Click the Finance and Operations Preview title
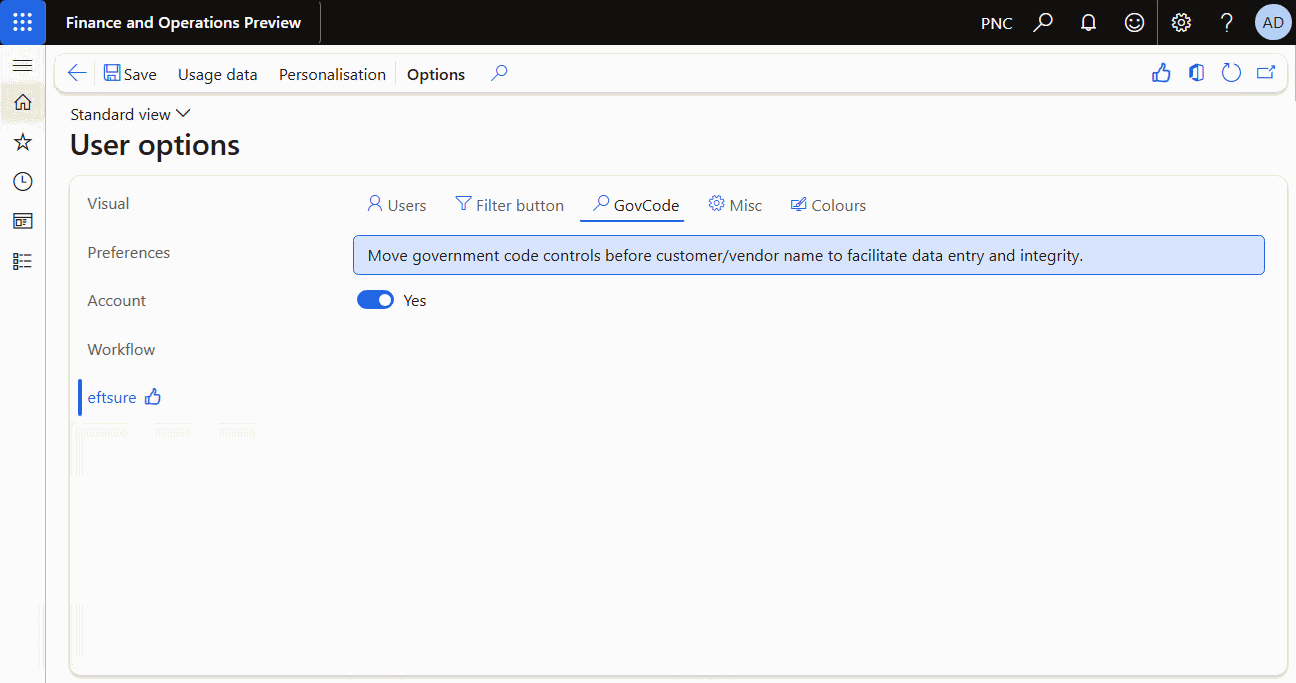 tap(183, 22)
